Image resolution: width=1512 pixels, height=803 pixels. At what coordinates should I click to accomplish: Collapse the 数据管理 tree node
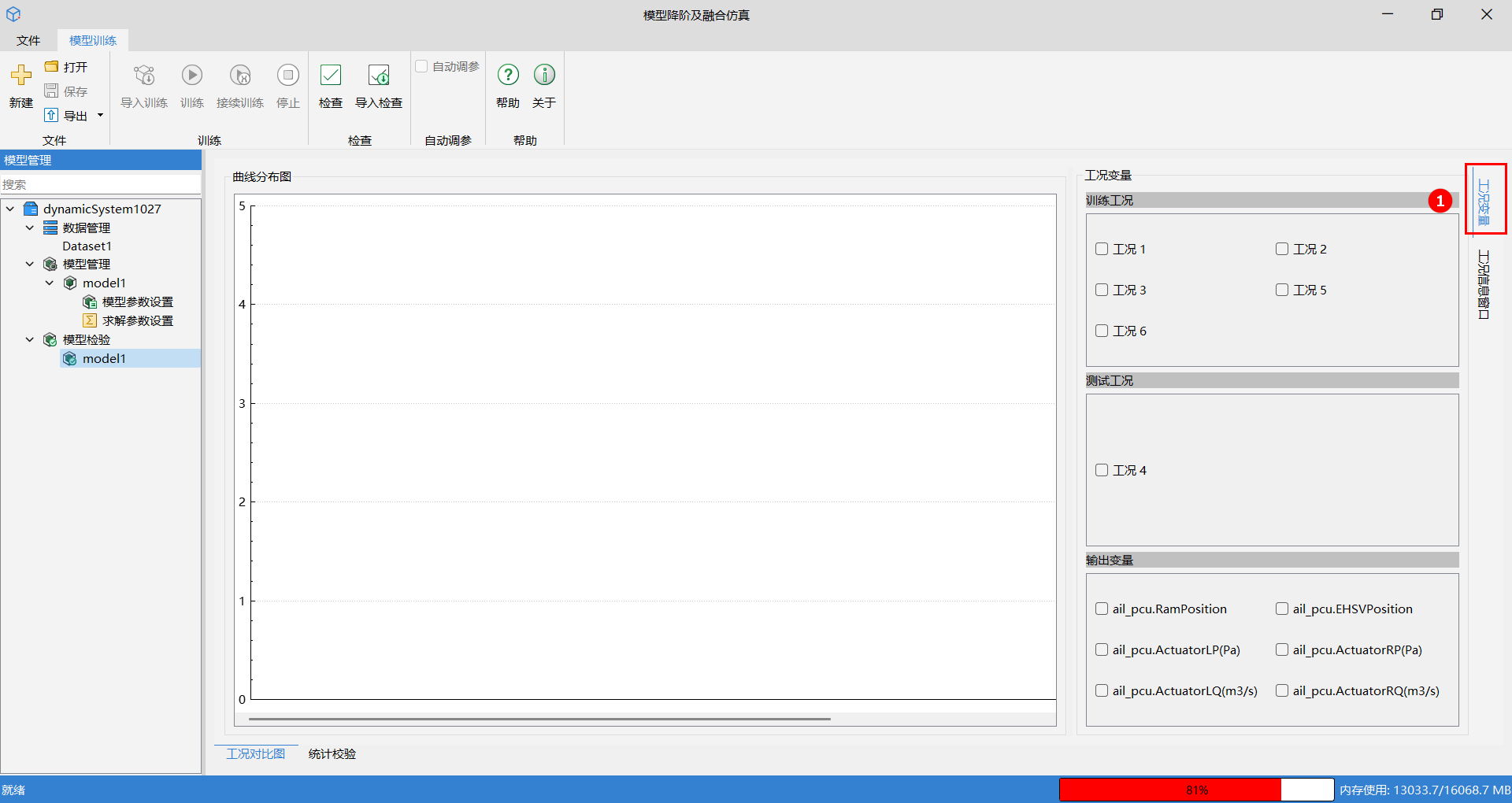click(30, 228)
